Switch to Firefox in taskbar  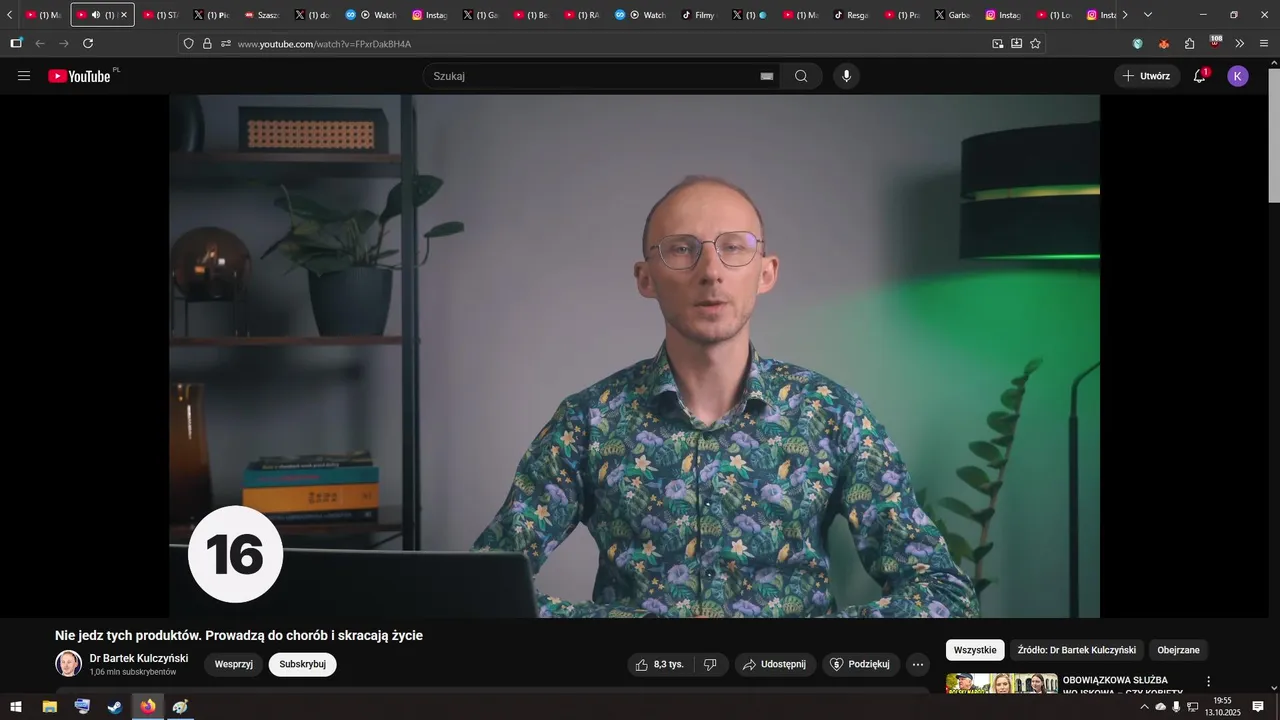[x=148, y=706]
